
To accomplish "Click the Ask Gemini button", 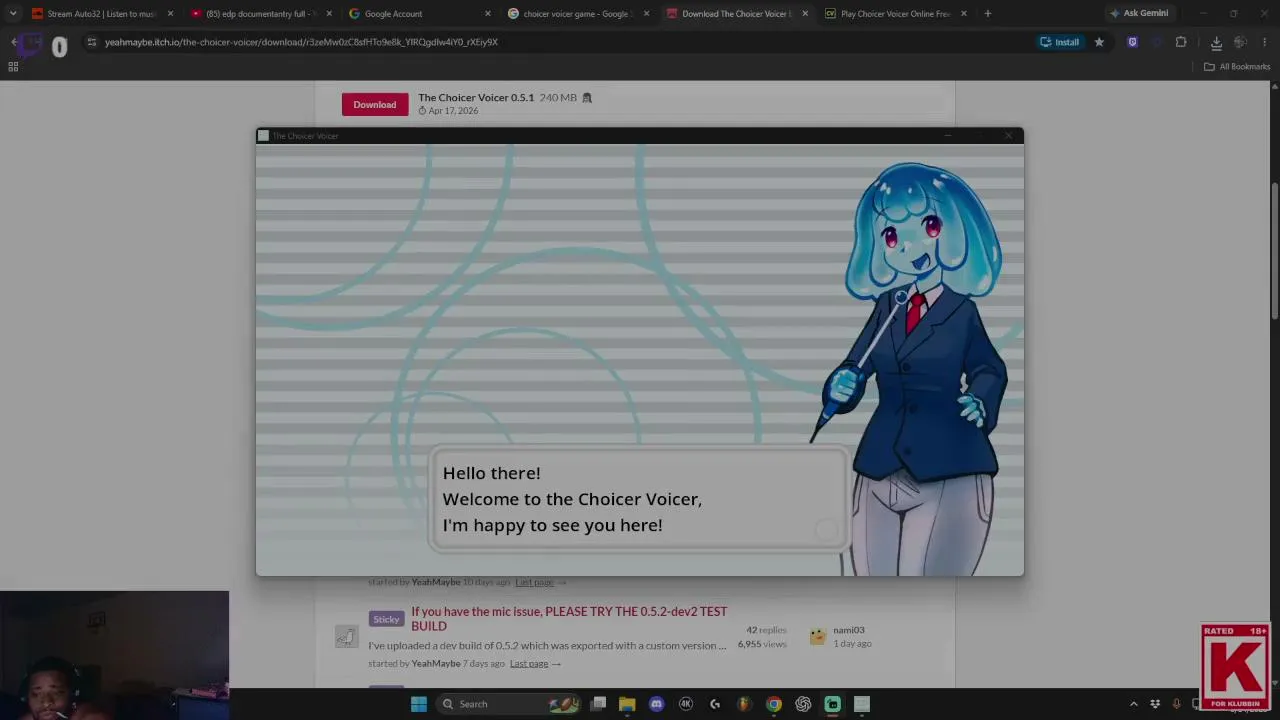I will pos(1139,14).
